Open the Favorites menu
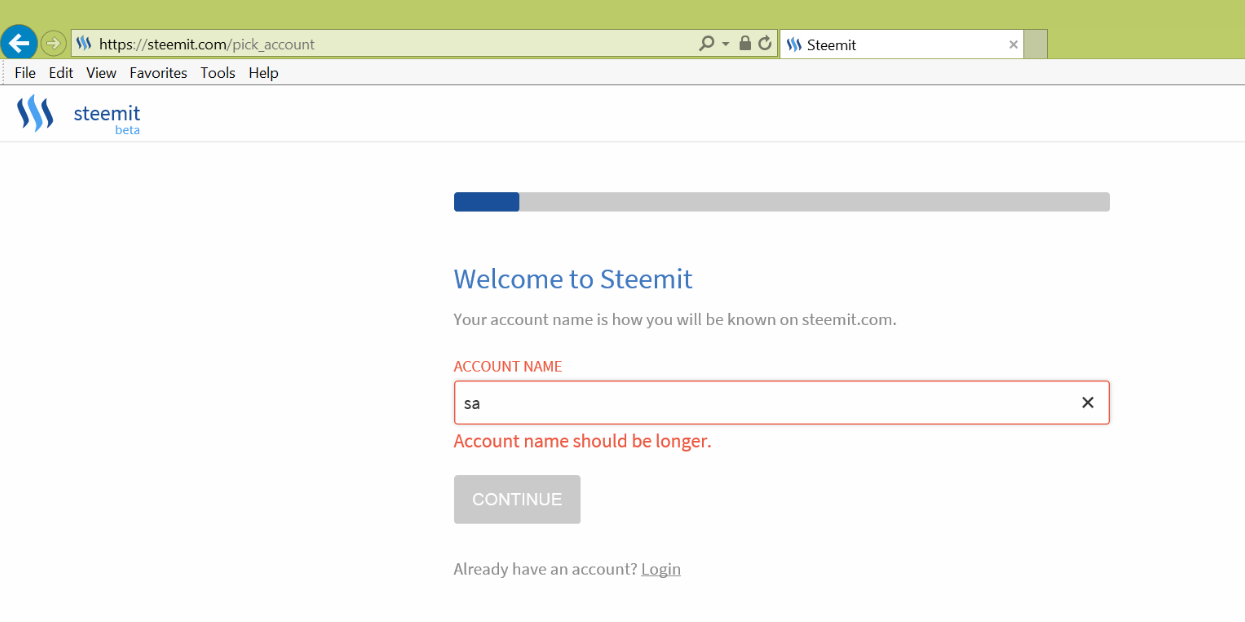Image resolution: width=1245 pixels, height=622 pixels. (x=158, y=73)
